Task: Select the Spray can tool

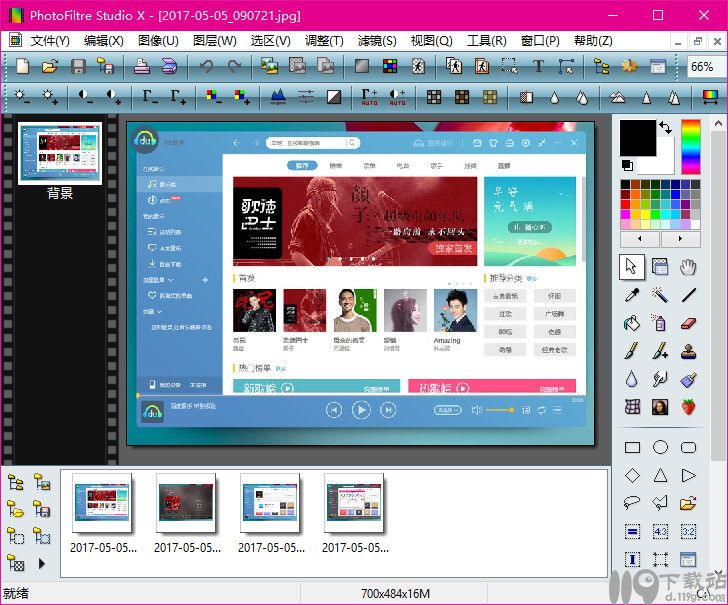Action: click(660, 323)
